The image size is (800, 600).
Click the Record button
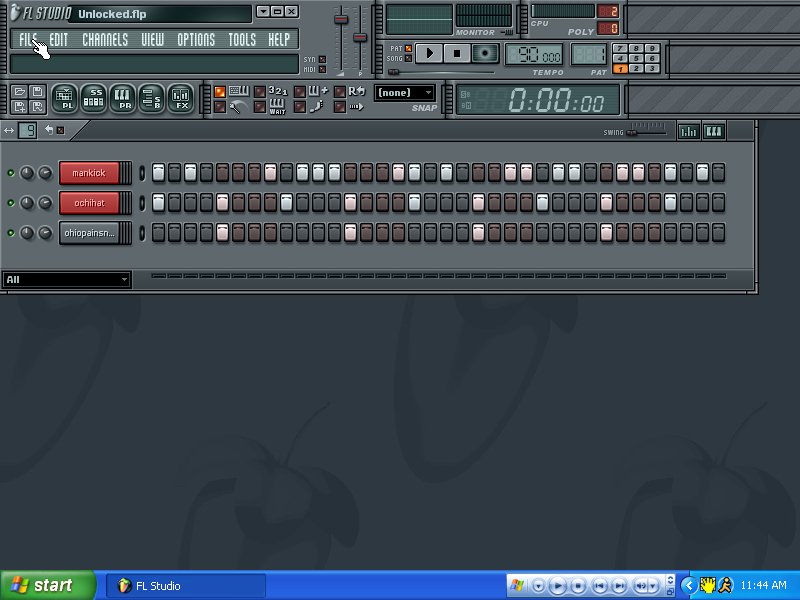tap(485, 53)
